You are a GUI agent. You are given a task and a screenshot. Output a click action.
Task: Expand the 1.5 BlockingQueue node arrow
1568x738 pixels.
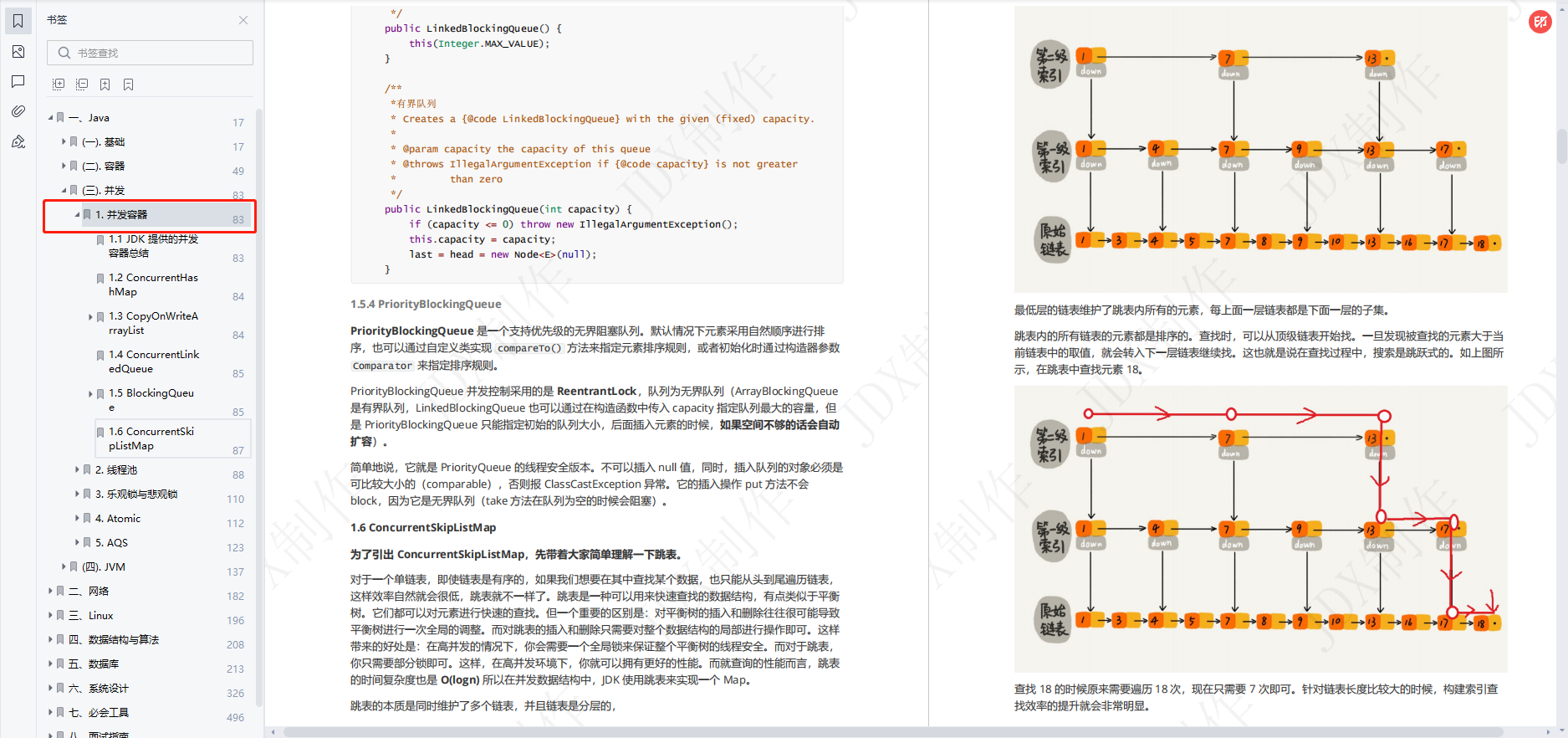[x=90, y=394]
